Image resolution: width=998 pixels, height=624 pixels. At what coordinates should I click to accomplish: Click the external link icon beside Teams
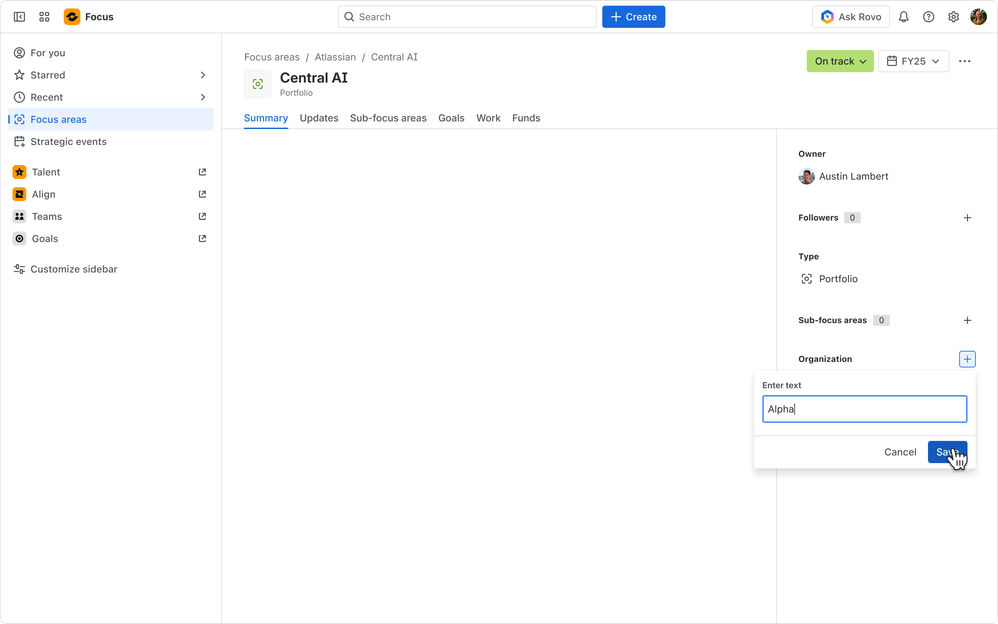202,217
